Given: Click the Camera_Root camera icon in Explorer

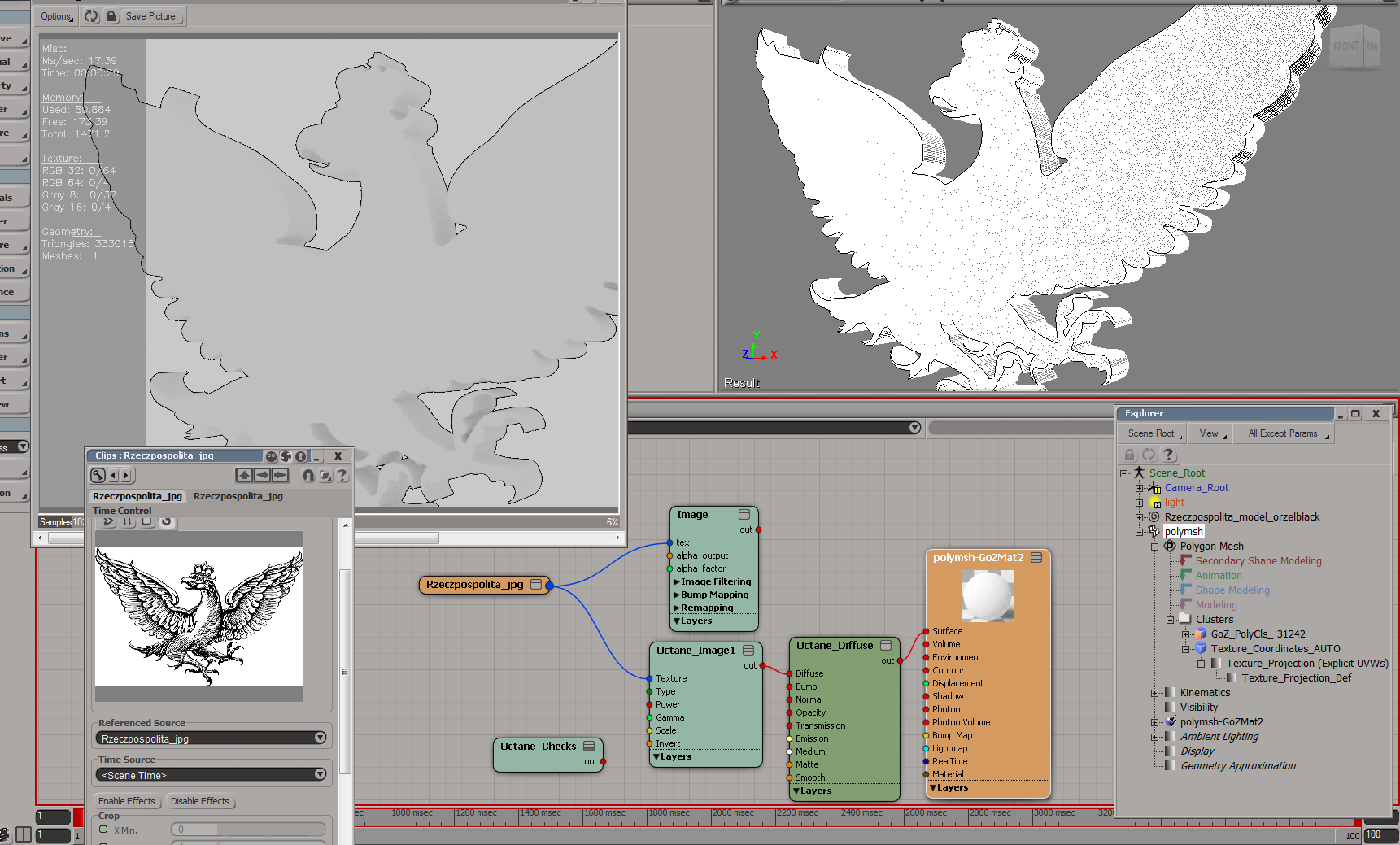Looking at the screenshot, I should [x=1154, y=488].
